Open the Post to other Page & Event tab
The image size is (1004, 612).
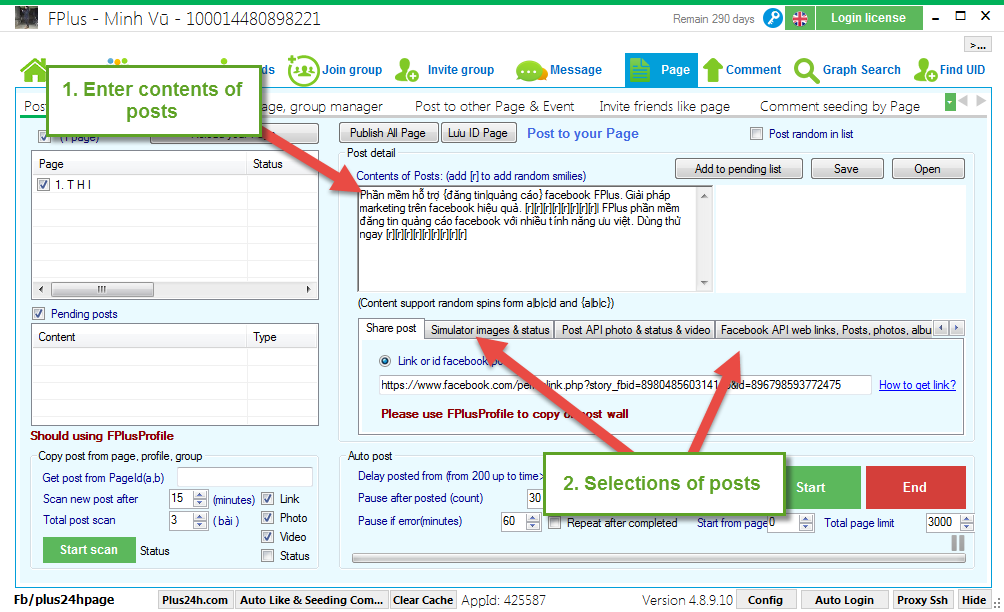(494, 106)
